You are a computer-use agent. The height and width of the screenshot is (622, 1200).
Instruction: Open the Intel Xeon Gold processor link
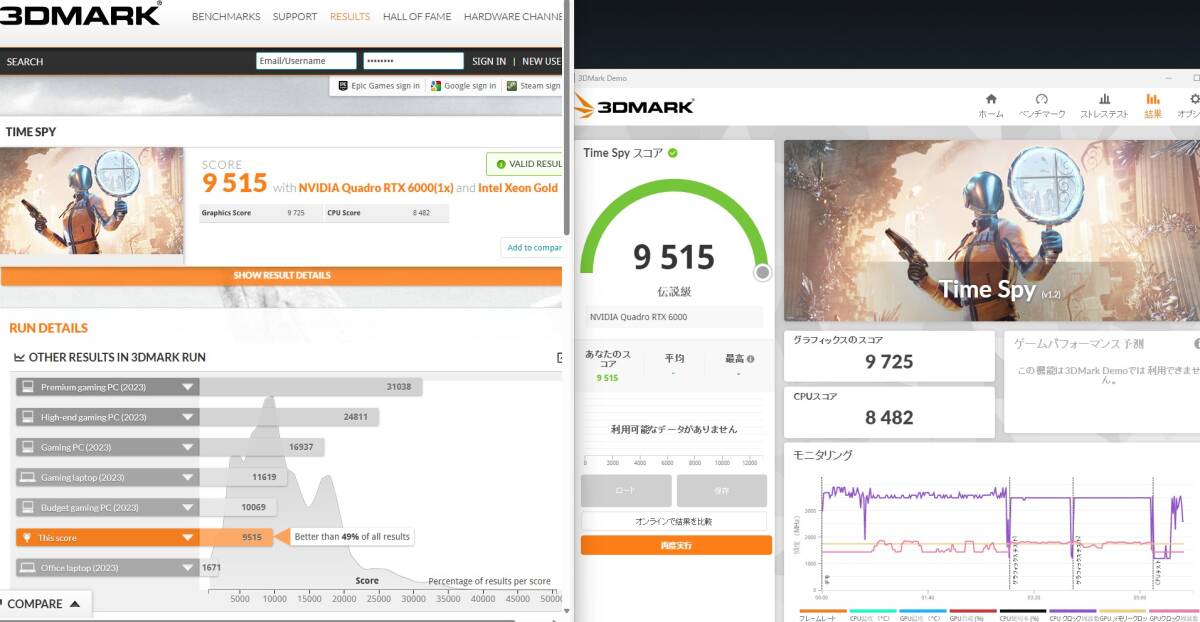[518, 187]
